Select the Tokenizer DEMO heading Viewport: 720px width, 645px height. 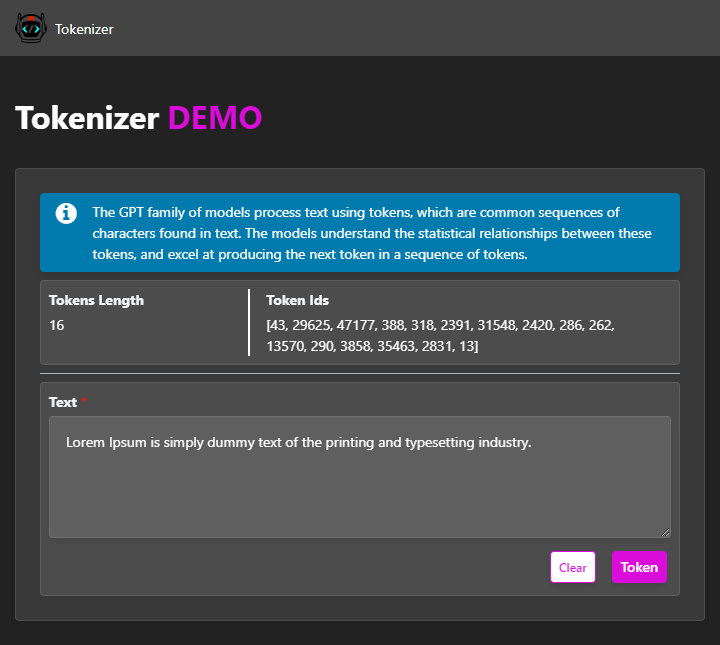tap(139, 118)
